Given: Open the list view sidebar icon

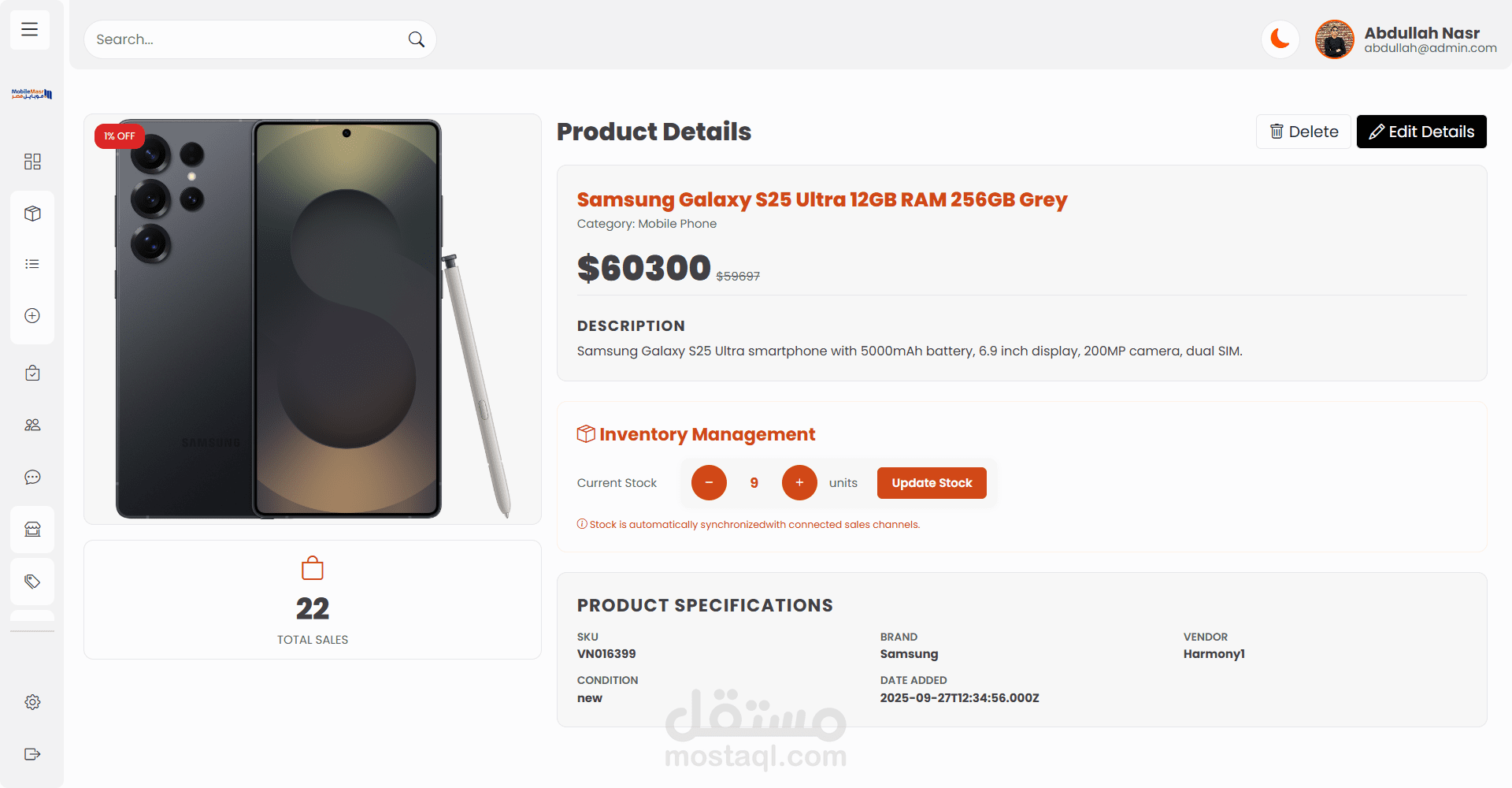Looking at the screenshot, I should coord(32,264).
